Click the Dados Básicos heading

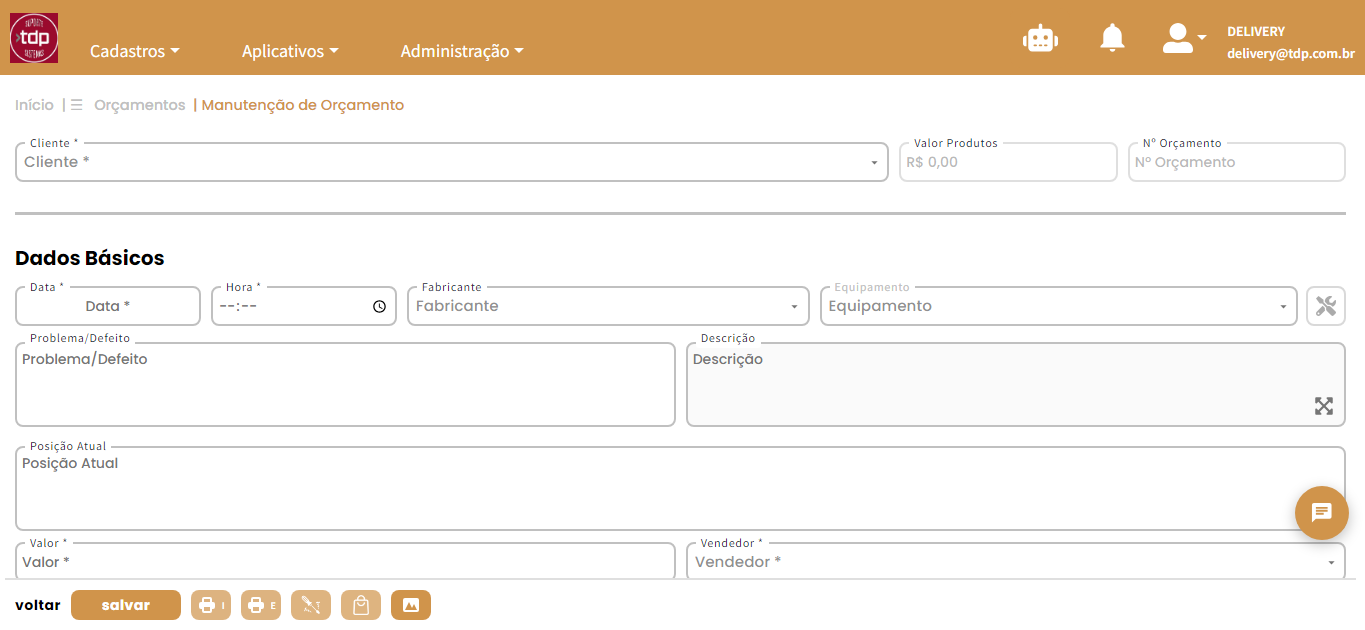(x=90, y=258)
